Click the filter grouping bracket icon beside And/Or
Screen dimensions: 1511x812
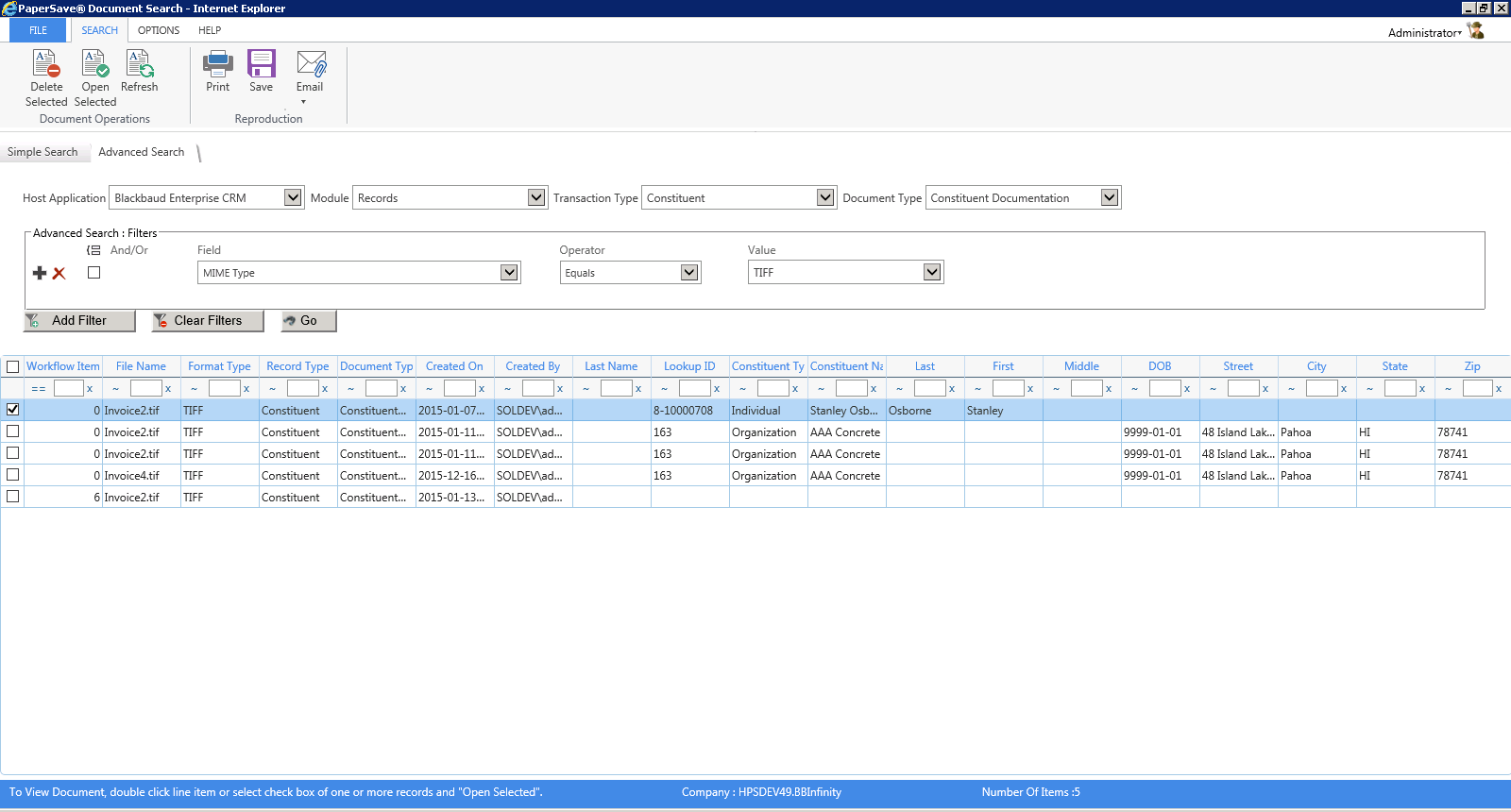93,250
